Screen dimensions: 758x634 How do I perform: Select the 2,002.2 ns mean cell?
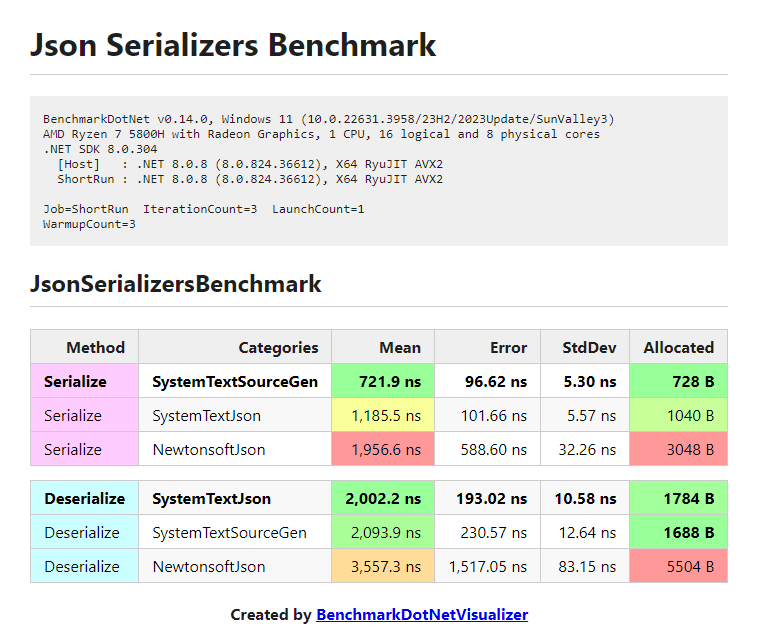tap(383, 498)
